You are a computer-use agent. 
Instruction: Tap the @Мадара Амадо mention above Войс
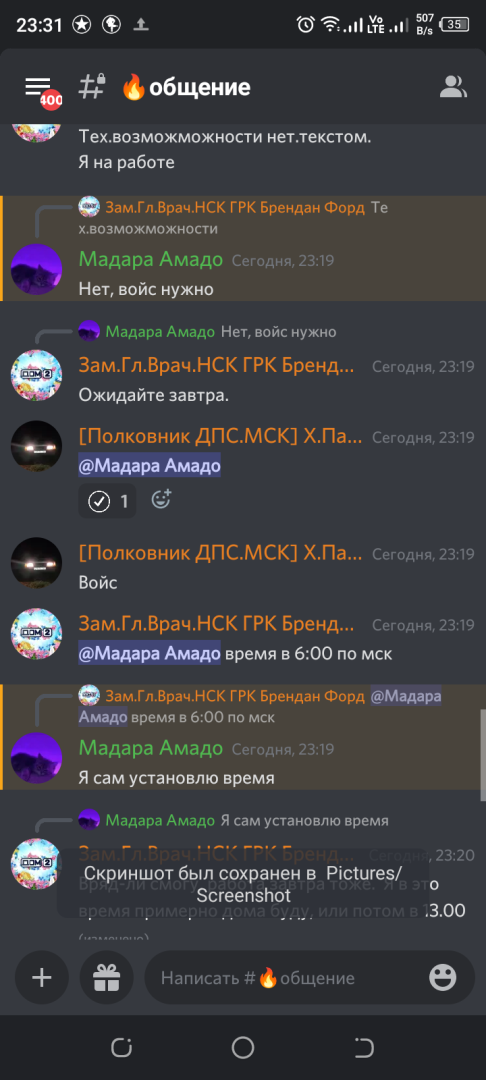point(149,466)
